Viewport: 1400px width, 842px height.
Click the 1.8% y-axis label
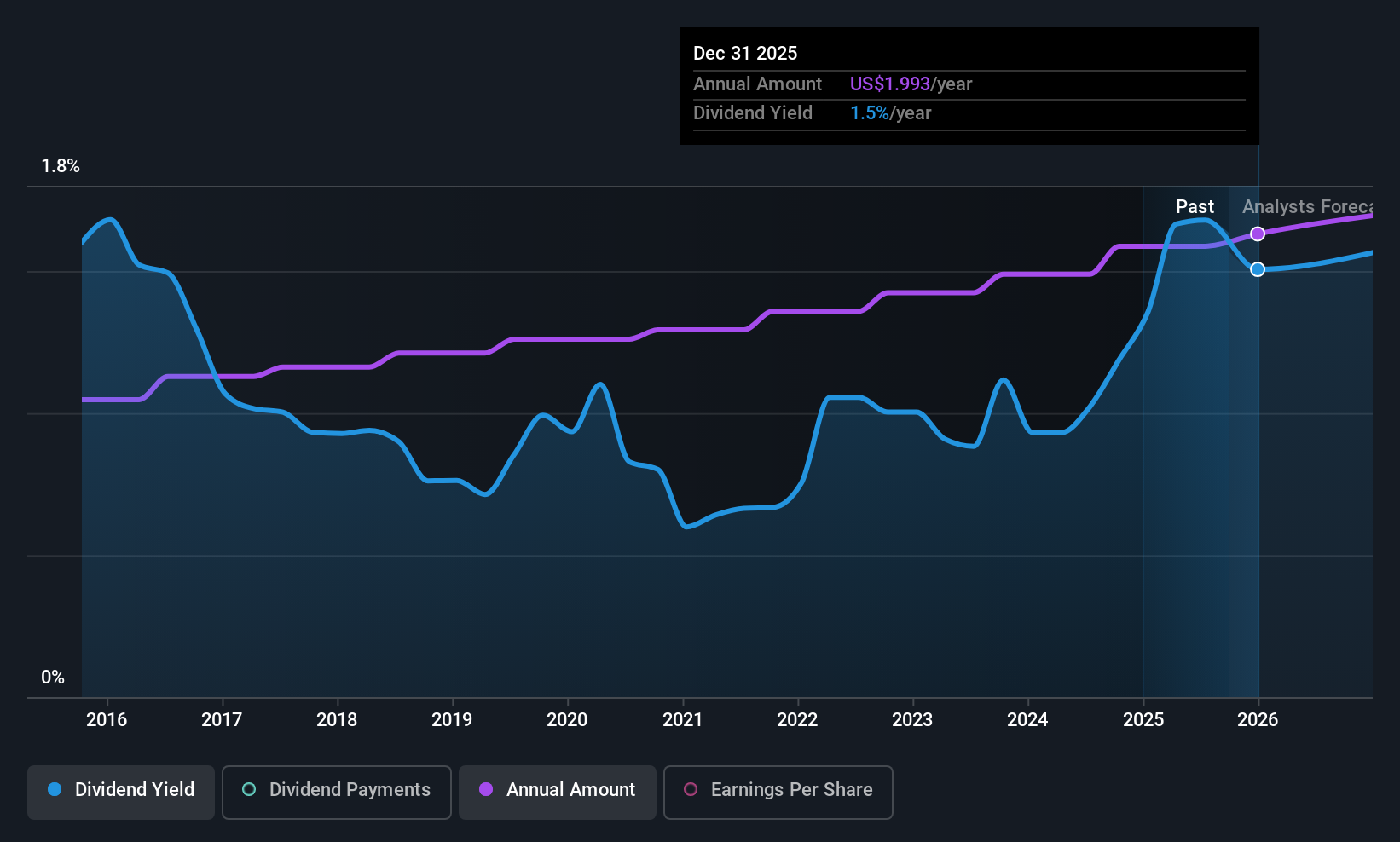61,166
